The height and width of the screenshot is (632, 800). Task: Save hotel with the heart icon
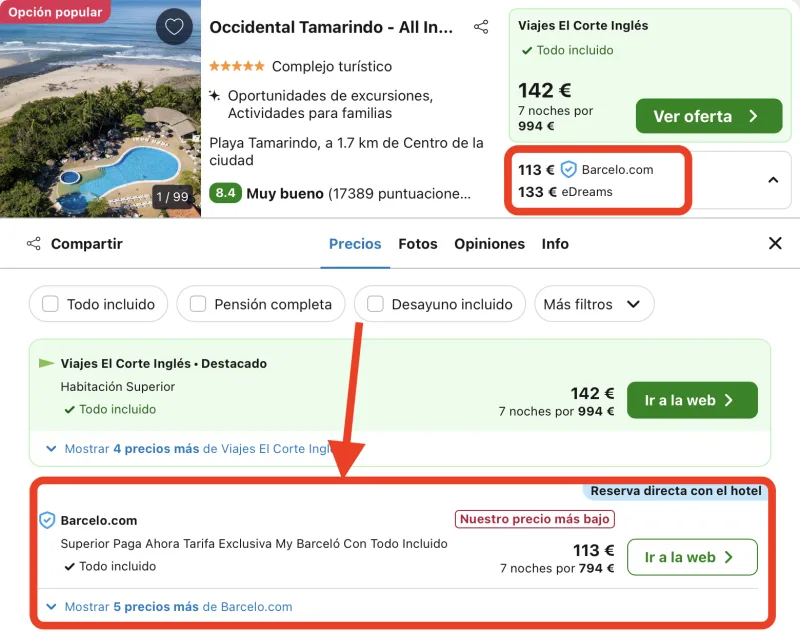174,27
